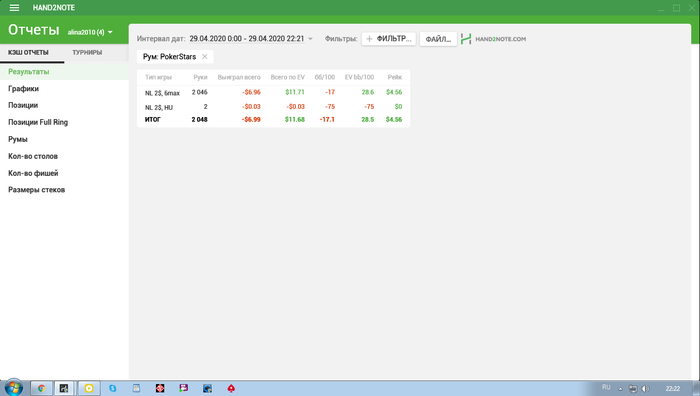Viewport: 700px width, 396px height.
Task: Click the ФАЙЛ button
Action: [438, 39]
